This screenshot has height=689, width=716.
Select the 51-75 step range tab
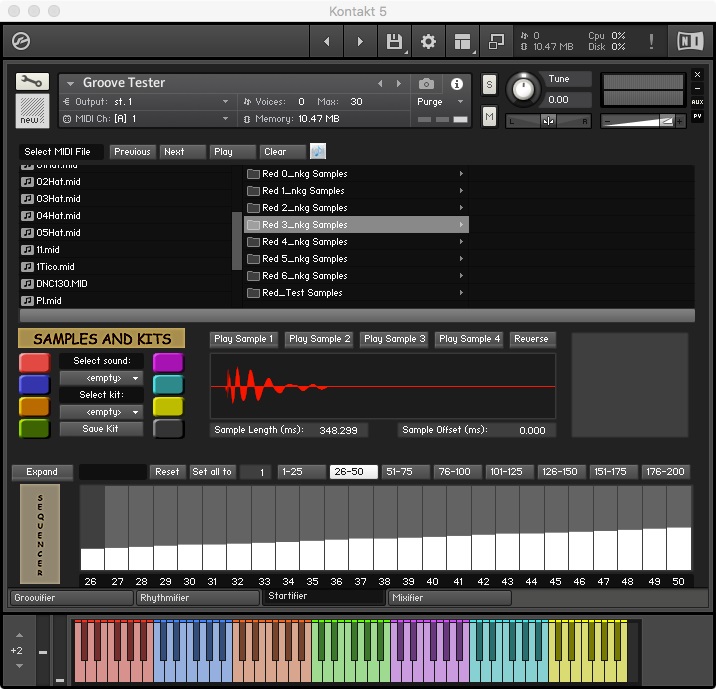click(405, 472)
